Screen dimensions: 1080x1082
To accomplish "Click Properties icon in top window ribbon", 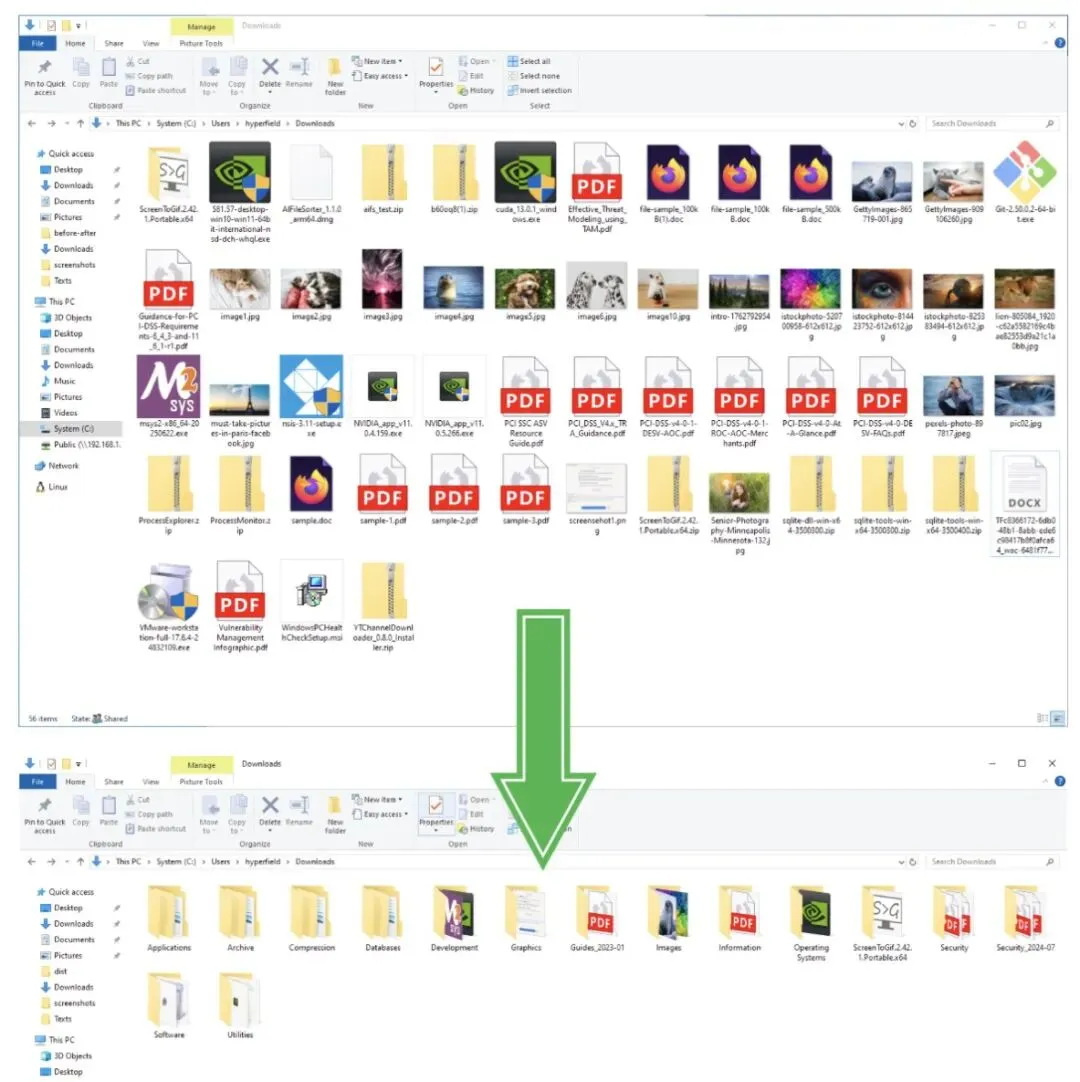I will coord(435,67).
